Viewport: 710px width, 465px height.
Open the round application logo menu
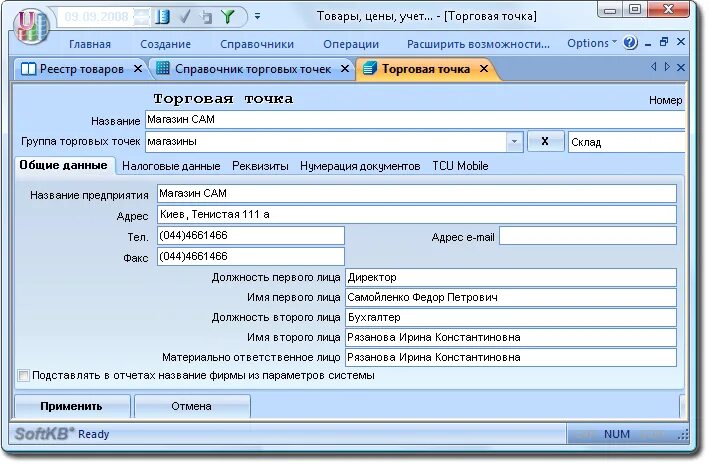click(x=30, y=26)
